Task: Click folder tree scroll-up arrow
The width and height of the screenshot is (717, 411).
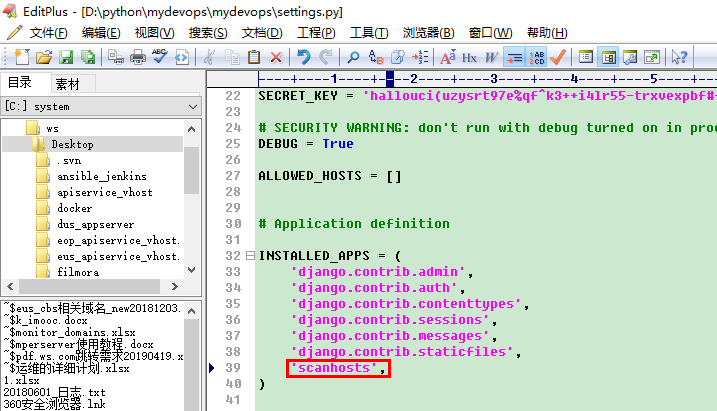Action: point(192,129)
